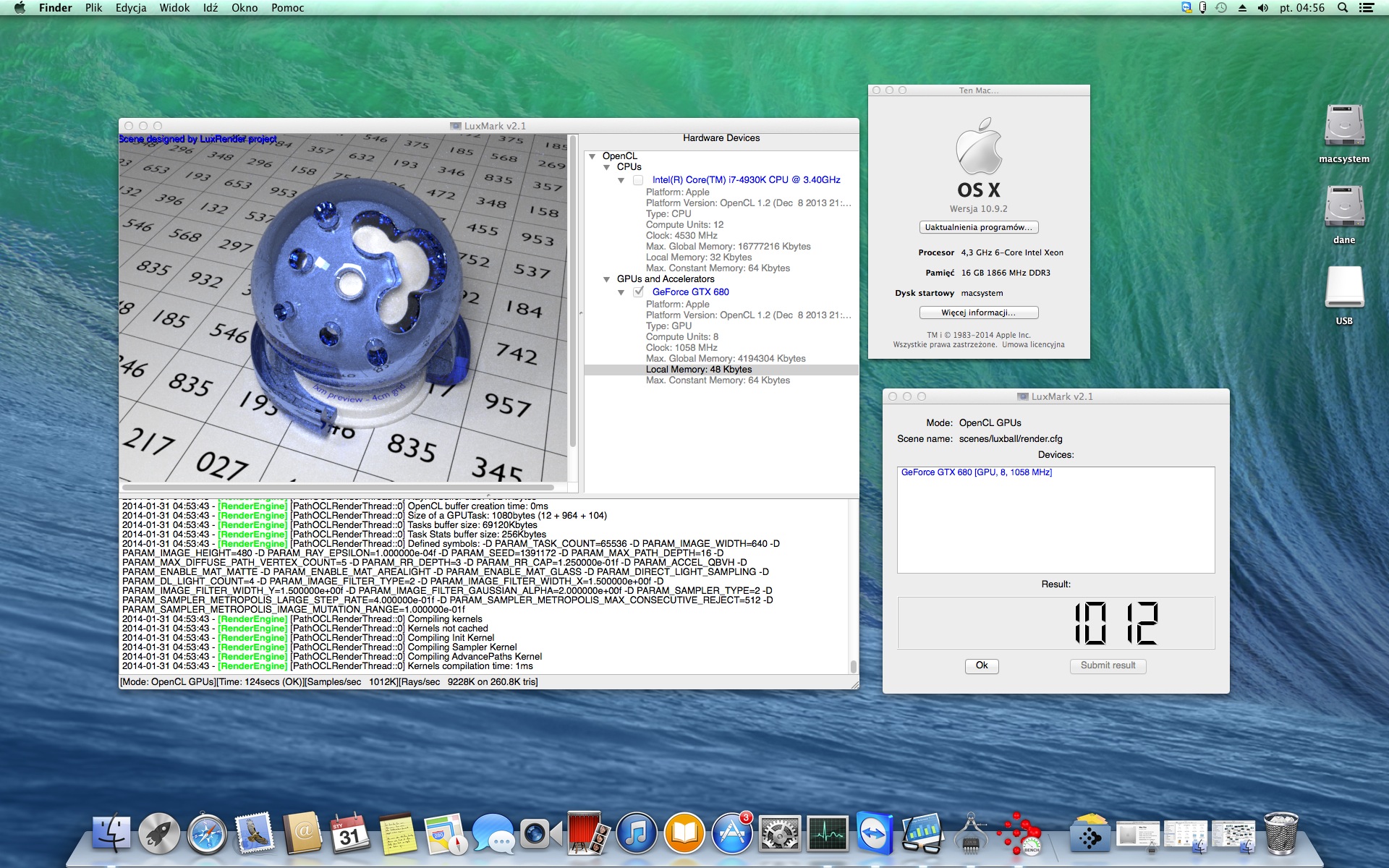Viewport: 1389px width, 868px height.
Task: Click the Uaktualnienia programów button
Action: [x=979, y=227]
